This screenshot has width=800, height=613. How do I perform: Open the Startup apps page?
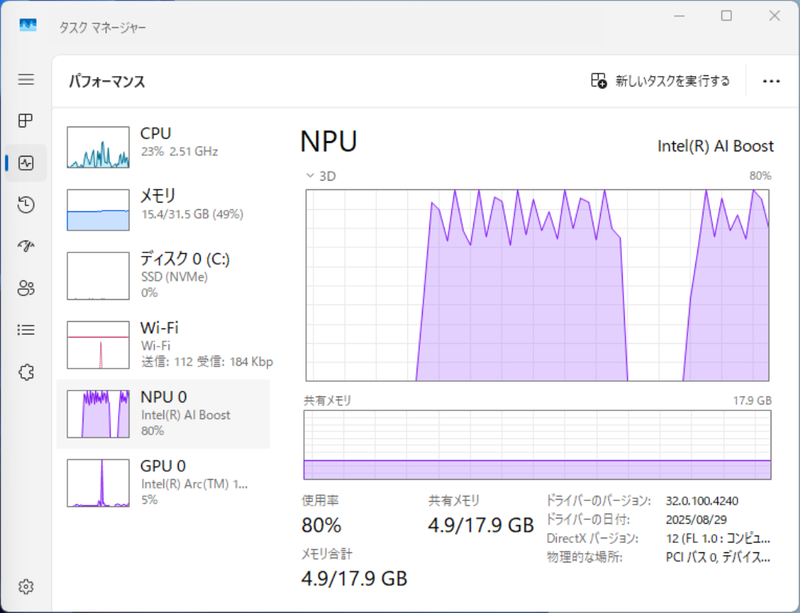26,246
